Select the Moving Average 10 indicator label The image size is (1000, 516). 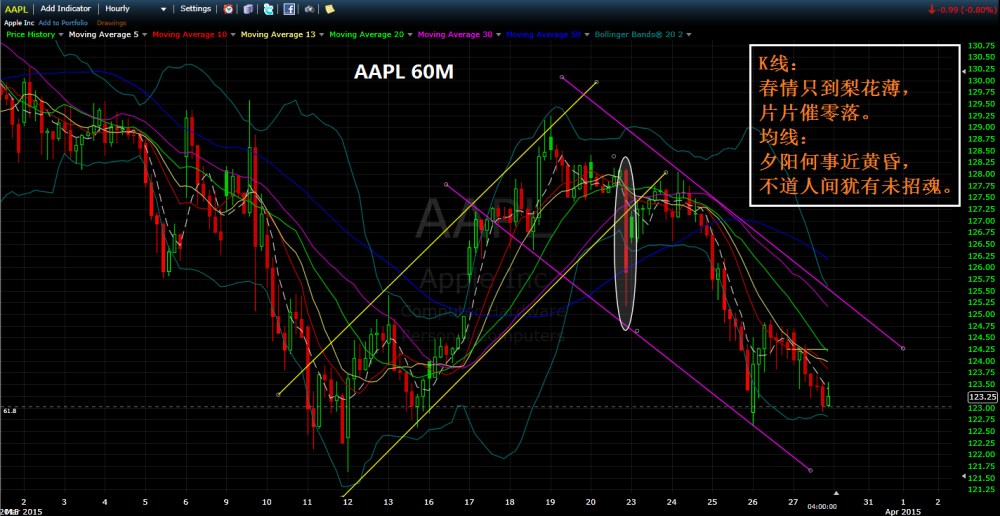tap(191, 35)
